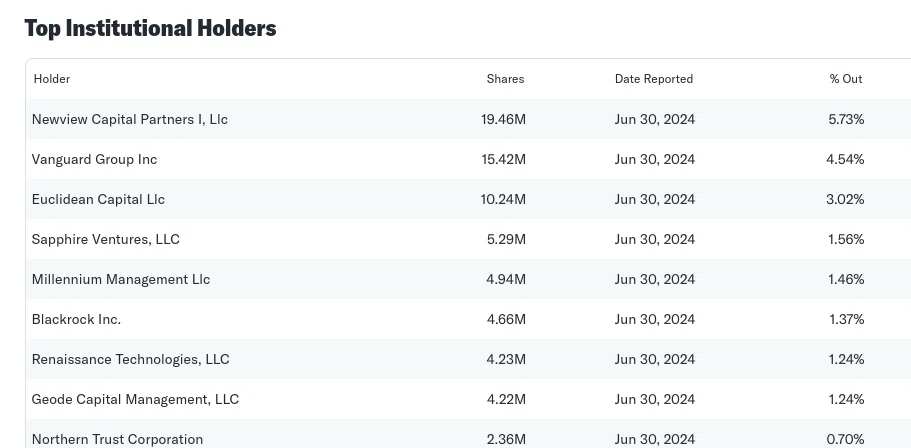Select Geode Capital Management, LLC
This screenshot has height=448, width=911.
pos(135,400)
